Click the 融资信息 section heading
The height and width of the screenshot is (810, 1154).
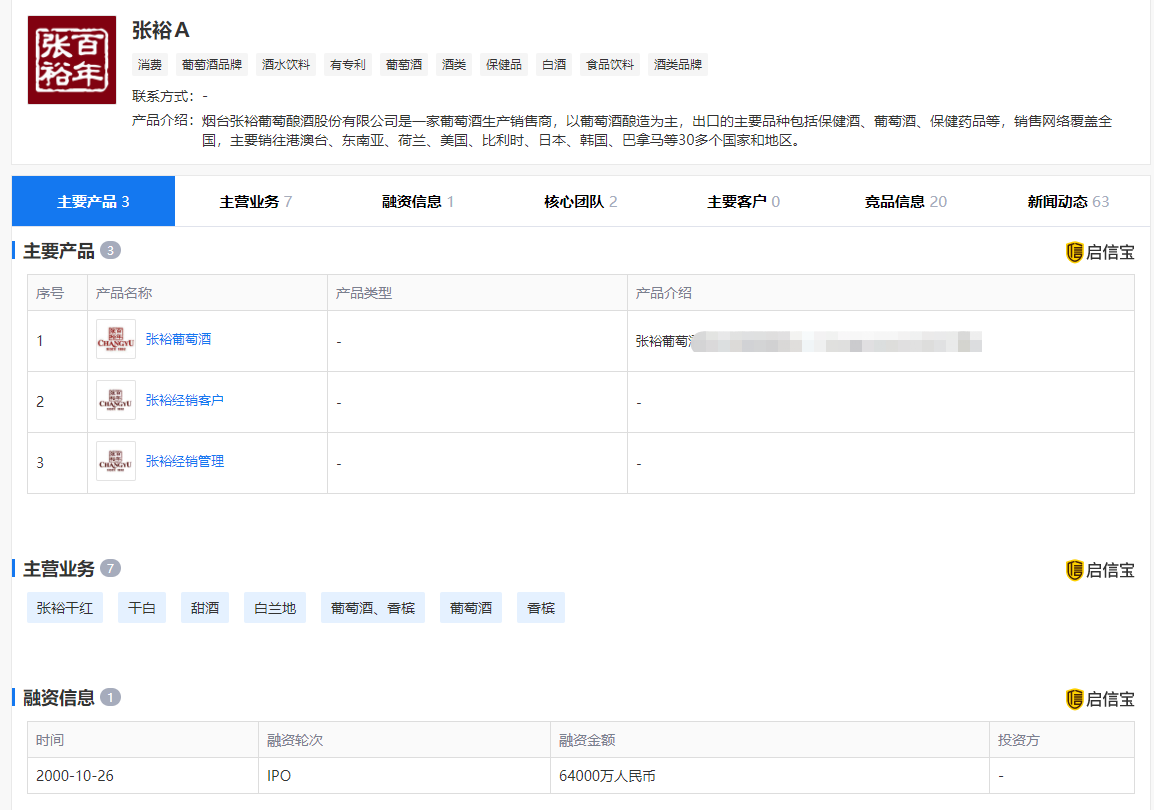(59, 697)
